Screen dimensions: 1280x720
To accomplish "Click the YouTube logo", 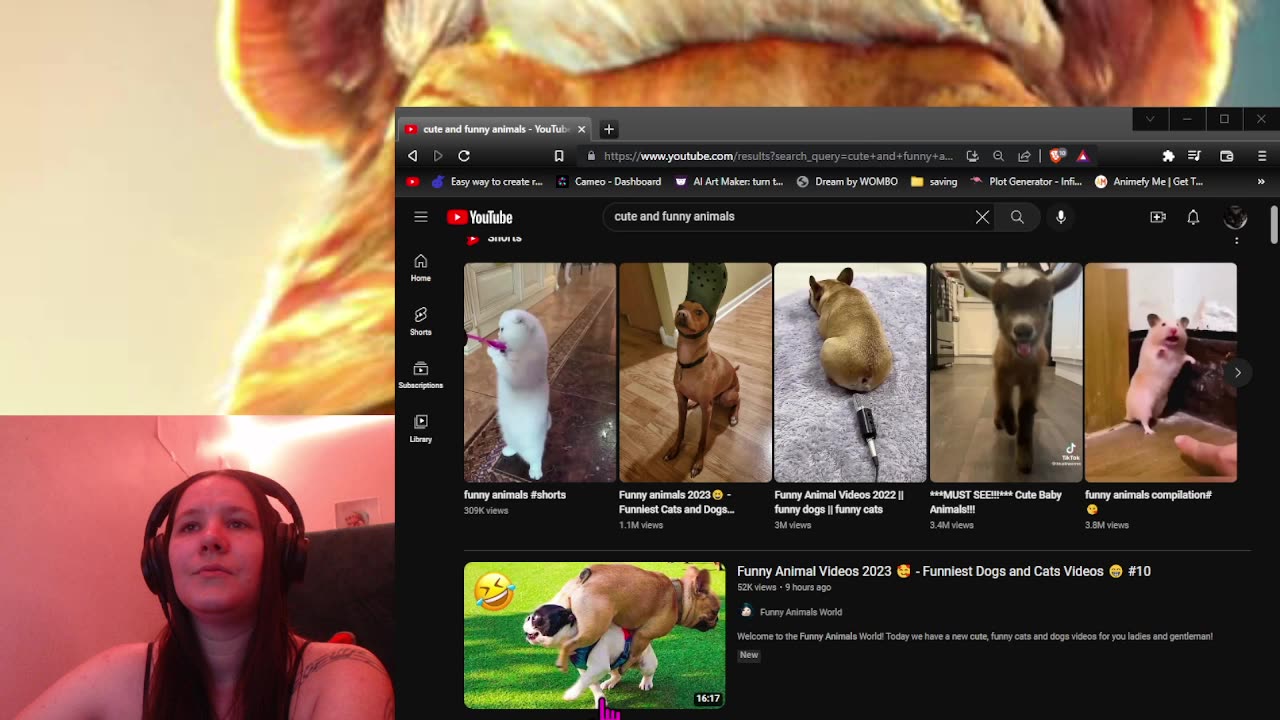I will click(x=480, y=217).
